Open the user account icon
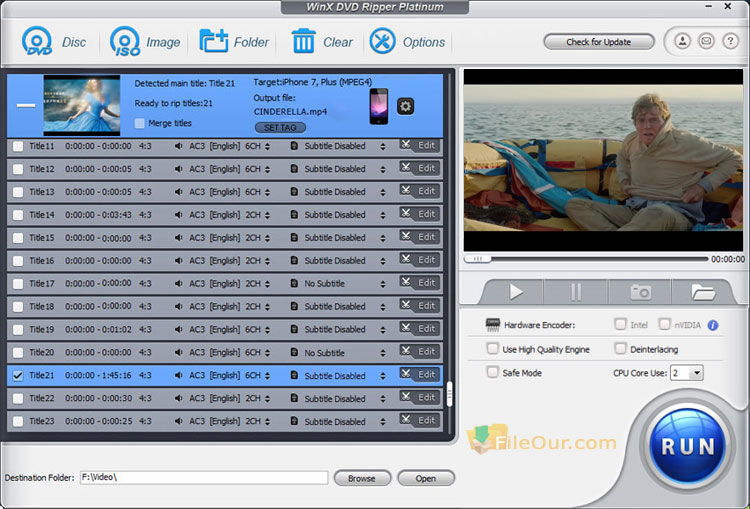The width and height of the screenshot is (750, 509). click(x=683, y=41)
